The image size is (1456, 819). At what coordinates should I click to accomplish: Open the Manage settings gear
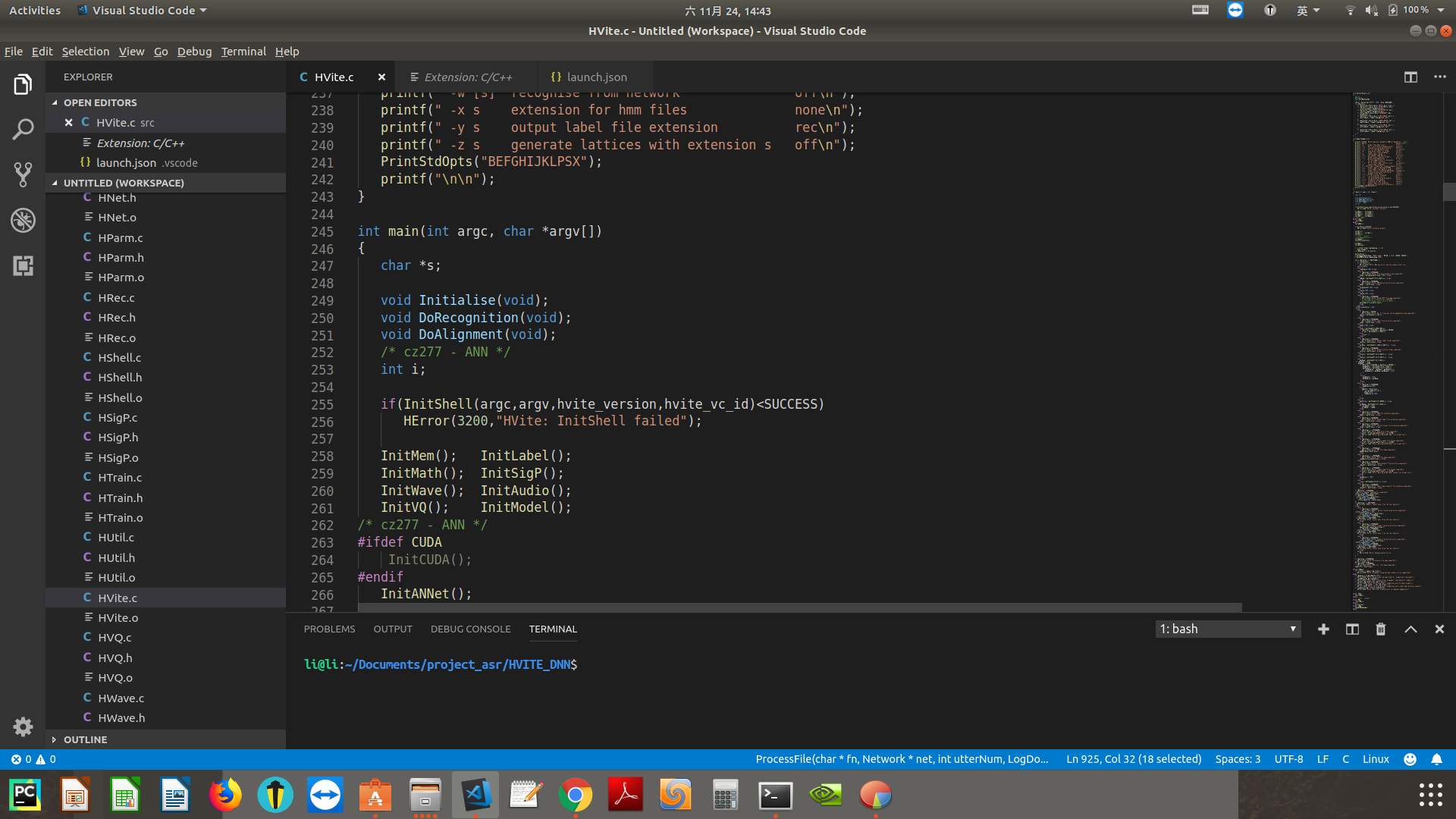[23, 726]
